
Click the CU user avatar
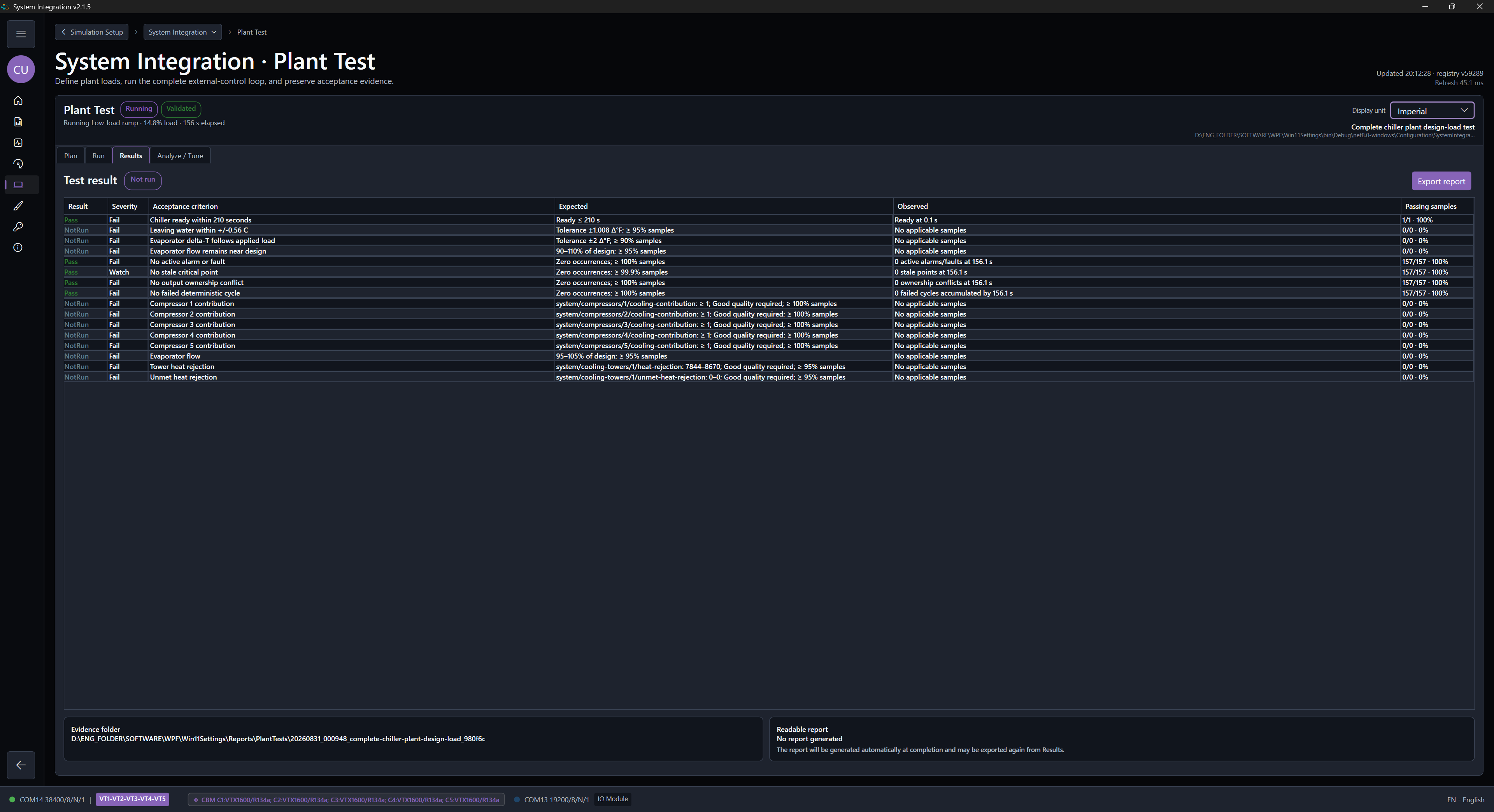click(21, 70)
